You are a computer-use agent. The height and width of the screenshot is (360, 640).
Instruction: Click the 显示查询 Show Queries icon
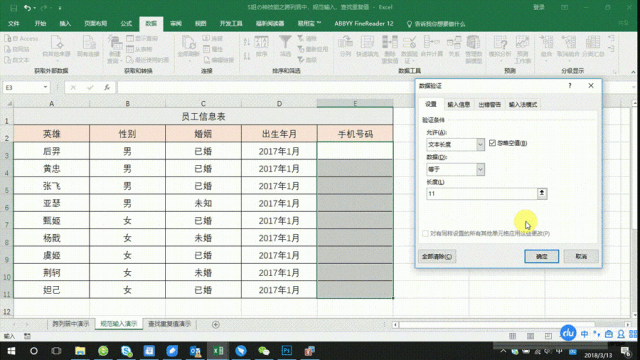click(142, 38)
